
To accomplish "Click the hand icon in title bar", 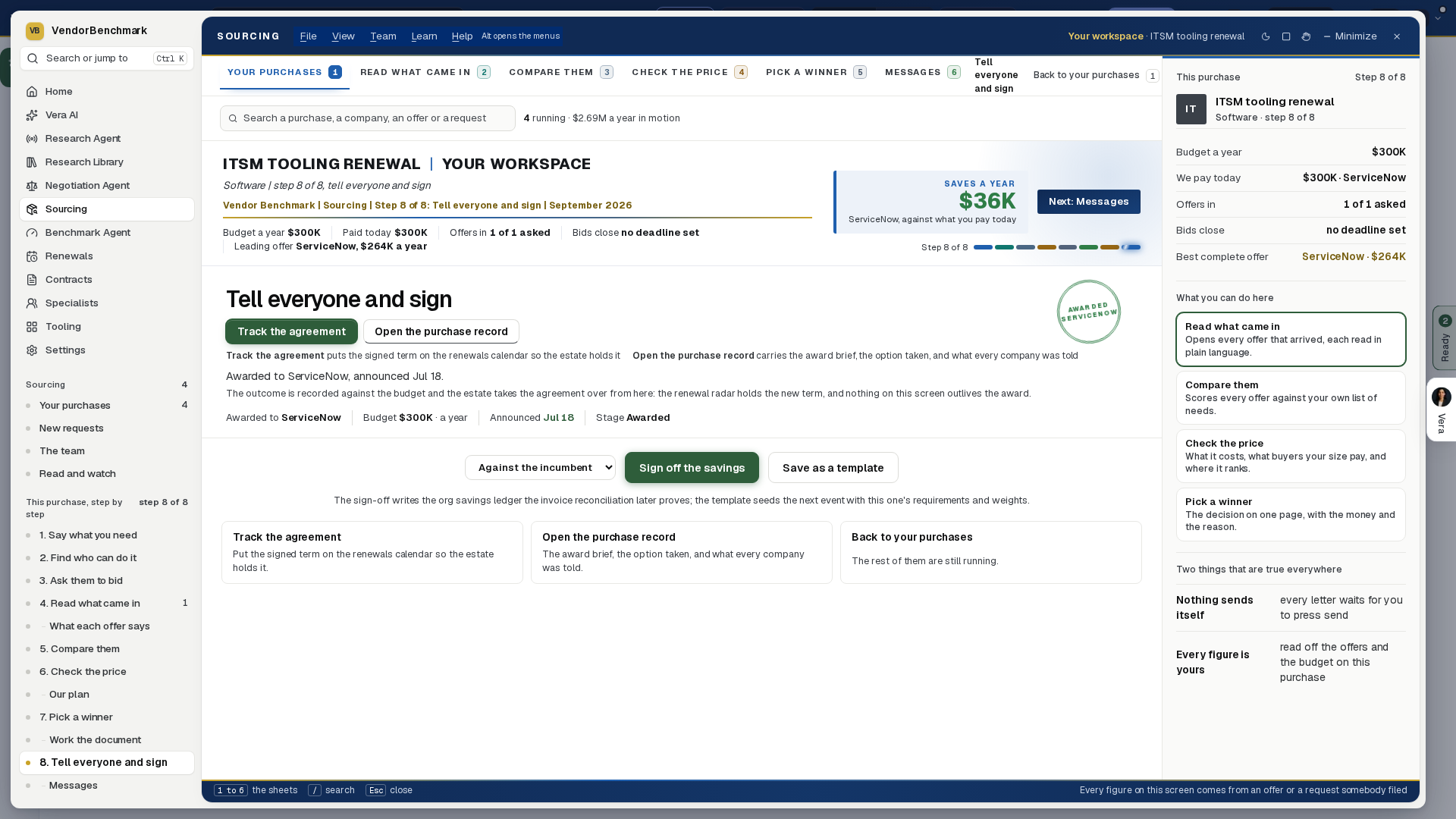I will pyautogui.click(x=1306, y=36).
